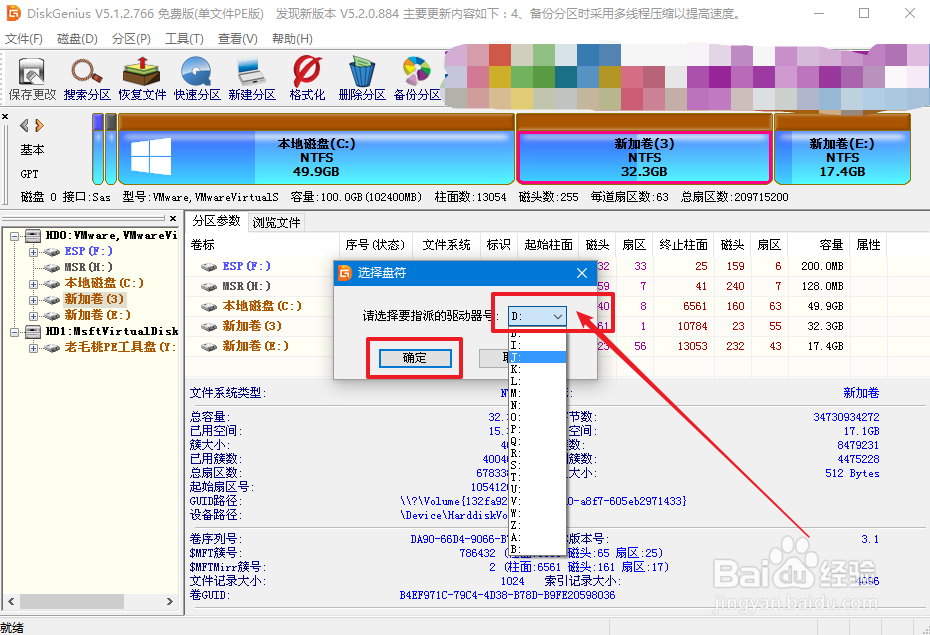Click the Delete Partition (删除分区) icon

click(362, 79)
